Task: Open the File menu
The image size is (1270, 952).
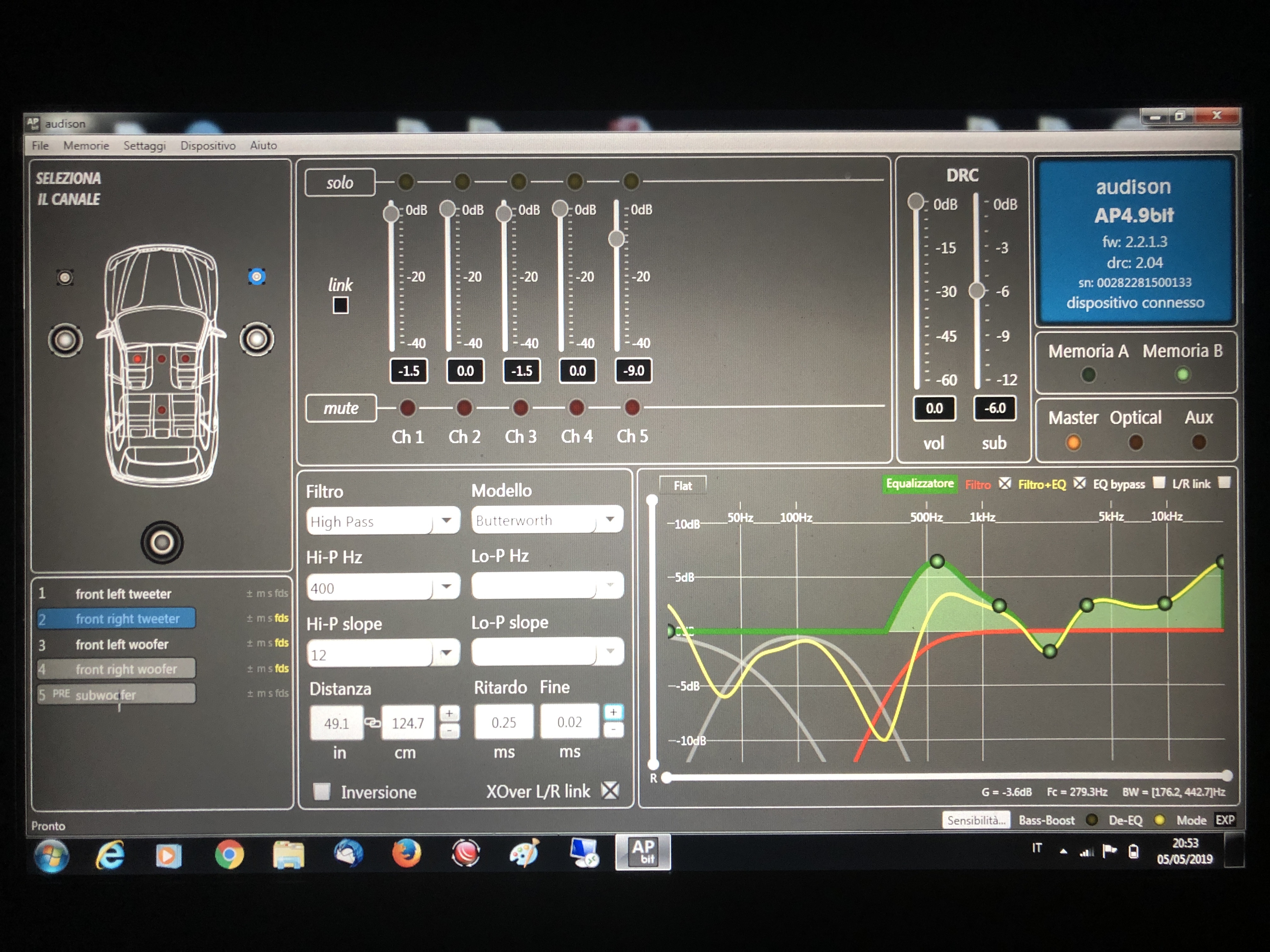Action: [40, 145]
